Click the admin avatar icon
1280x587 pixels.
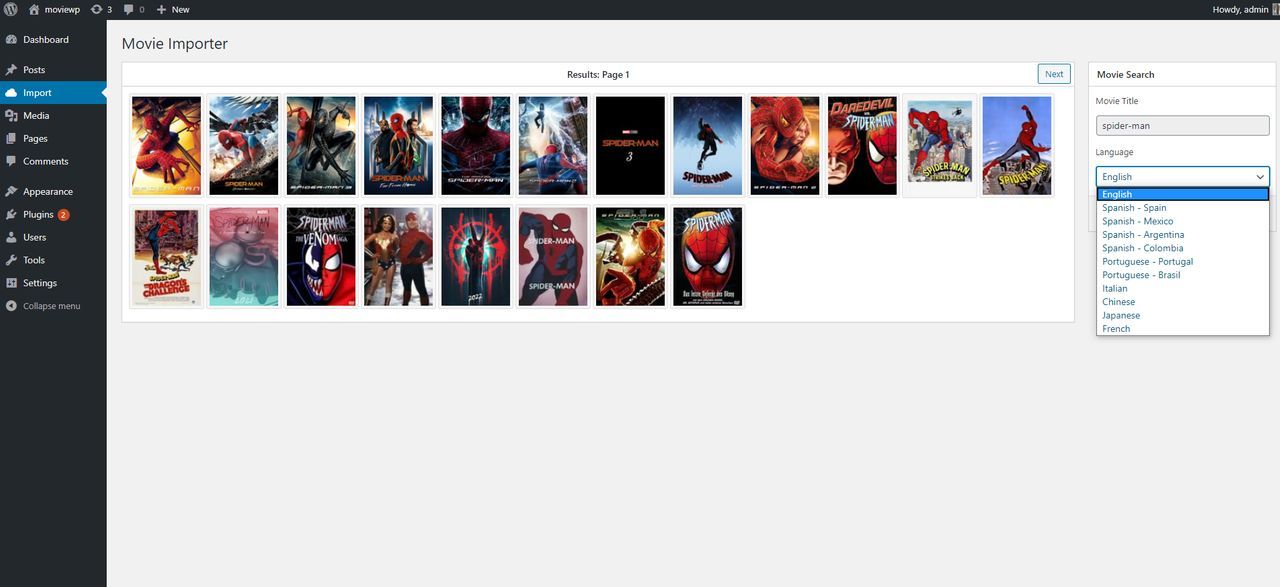tap(1276, 9)
